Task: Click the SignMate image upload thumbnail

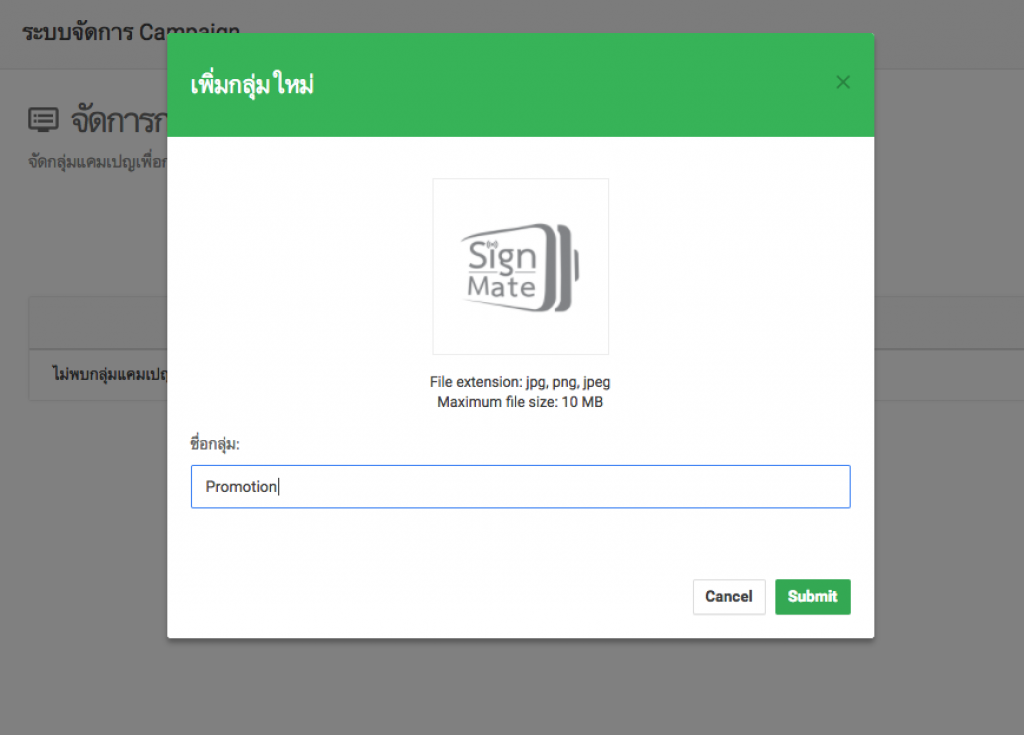Action: coord(520,267)
